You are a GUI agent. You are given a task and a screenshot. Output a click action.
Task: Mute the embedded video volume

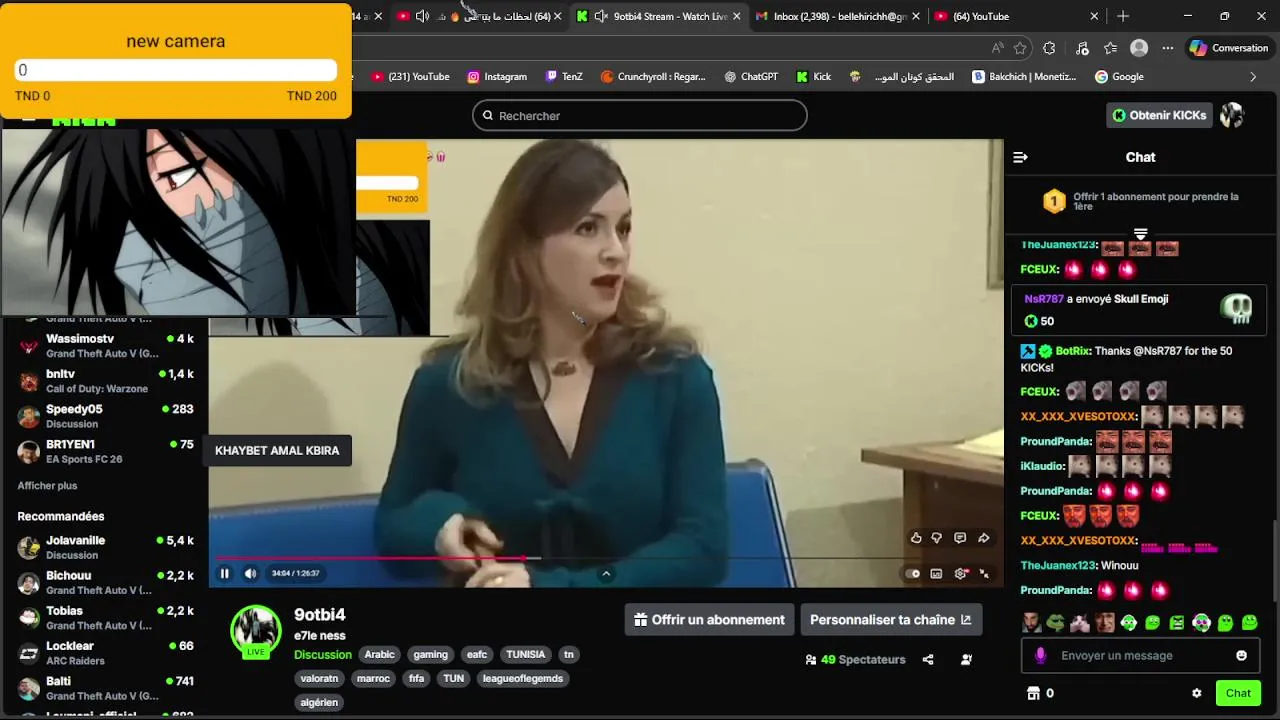250,573
